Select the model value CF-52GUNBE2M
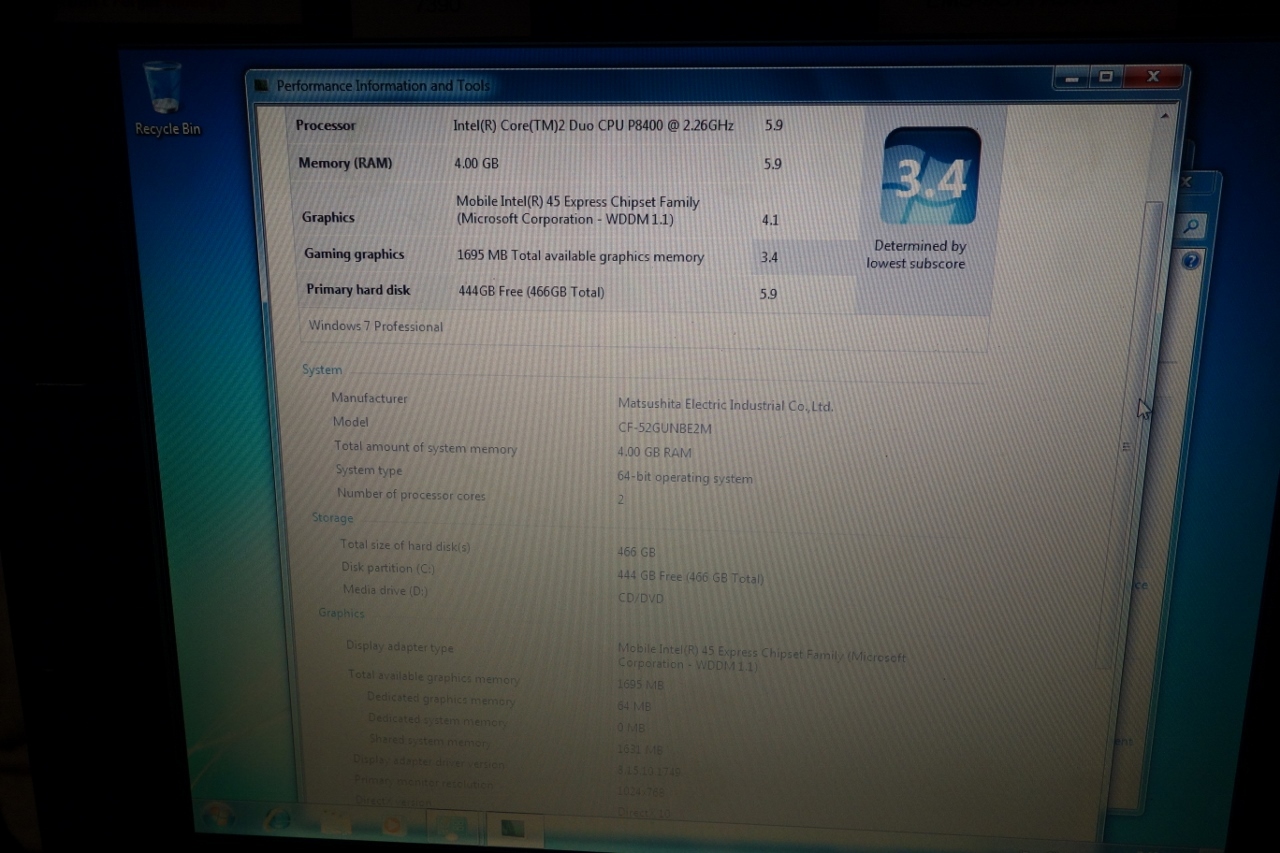Viewport: 1280px width, 853px height. (x=664, y=428)
